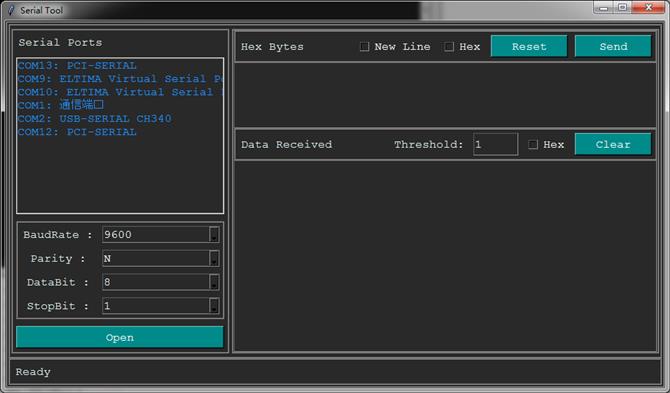Image resolution: width=670 pixels, height=393 pixels.
Task: Pick the COM1 port entry
Action: (61, 105)
